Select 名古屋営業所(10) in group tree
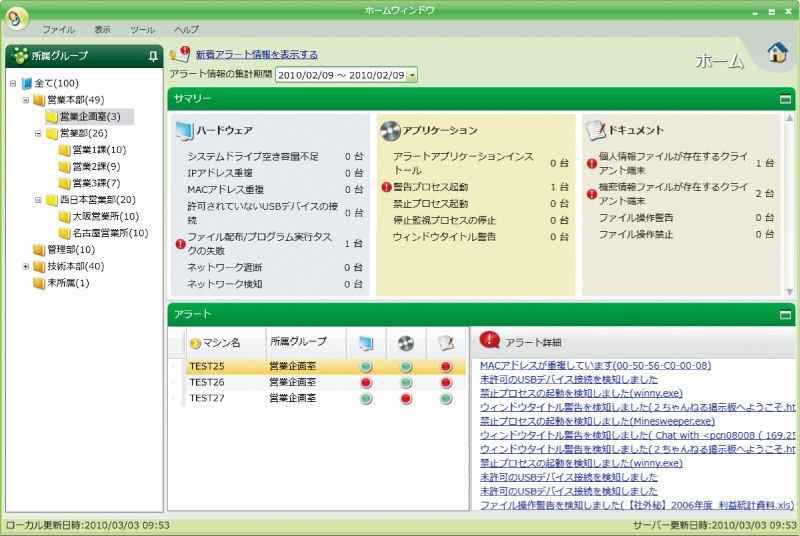The height and width of the screenshot is (536, 800). click(x=110, y=233)
